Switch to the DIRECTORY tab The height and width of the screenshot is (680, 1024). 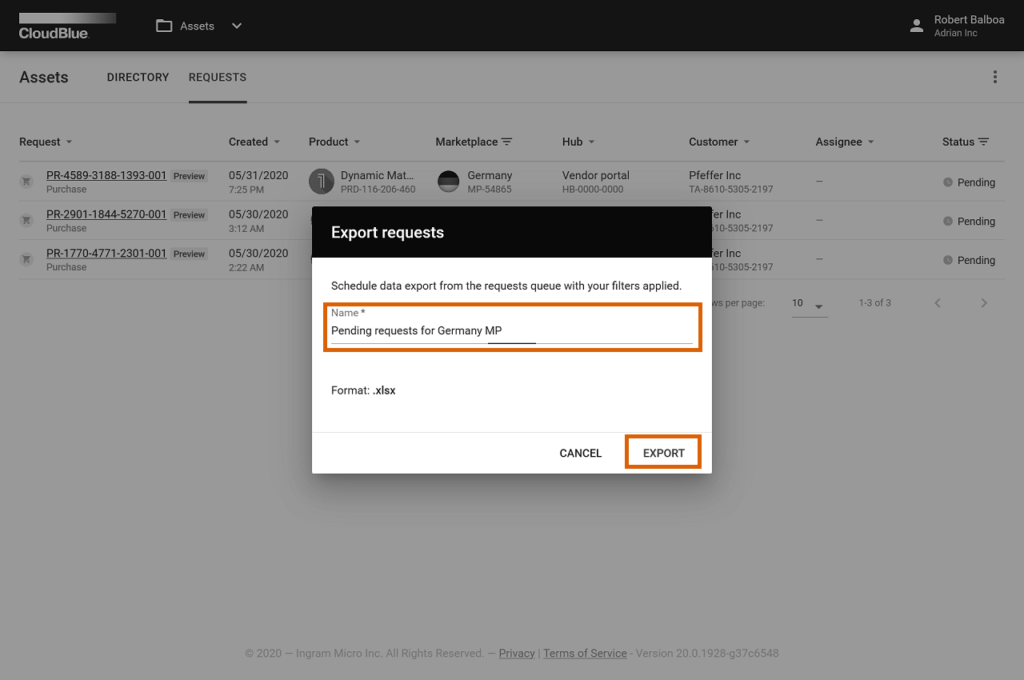(137, 77)
